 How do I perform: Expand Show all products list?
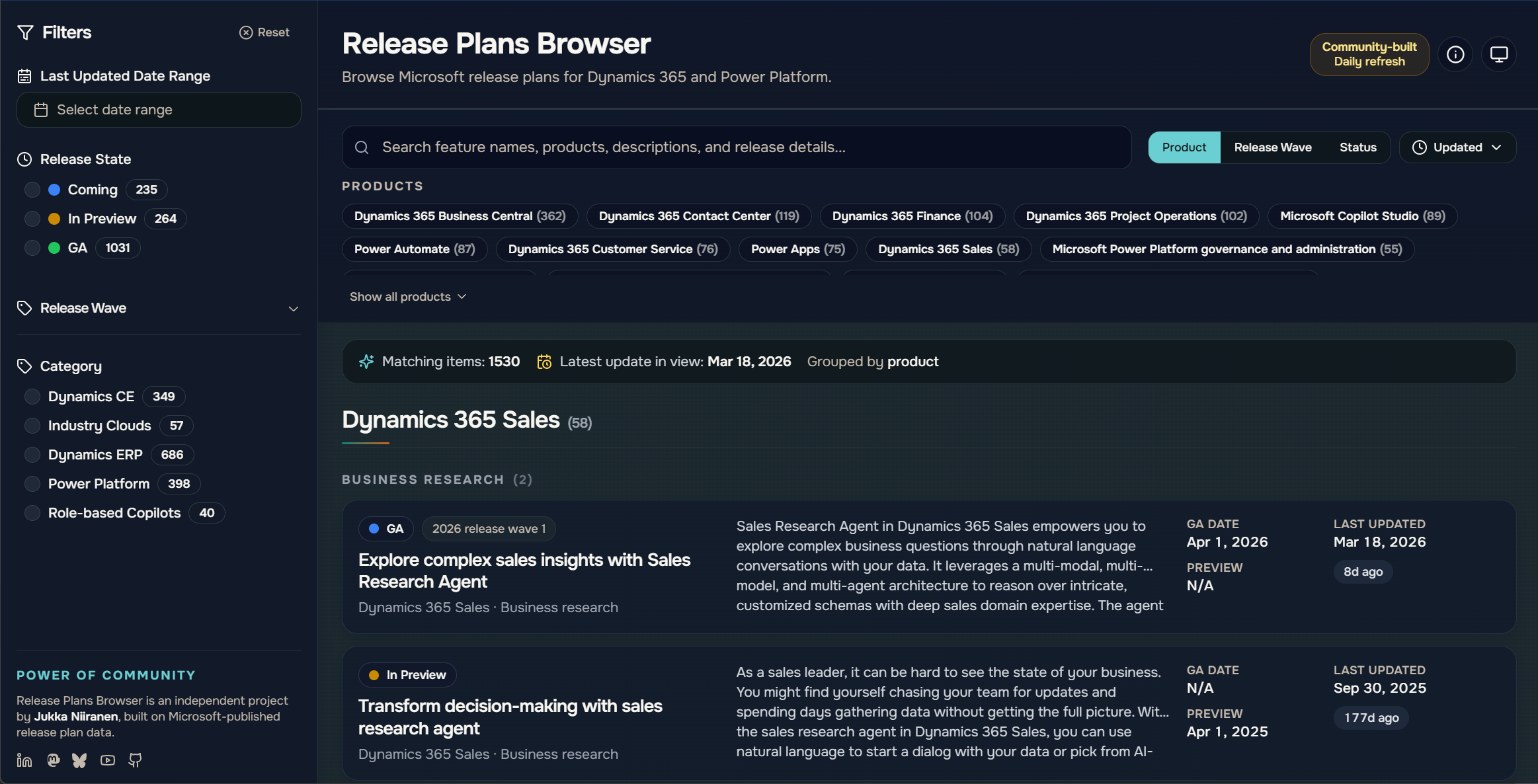click(408, 297)
